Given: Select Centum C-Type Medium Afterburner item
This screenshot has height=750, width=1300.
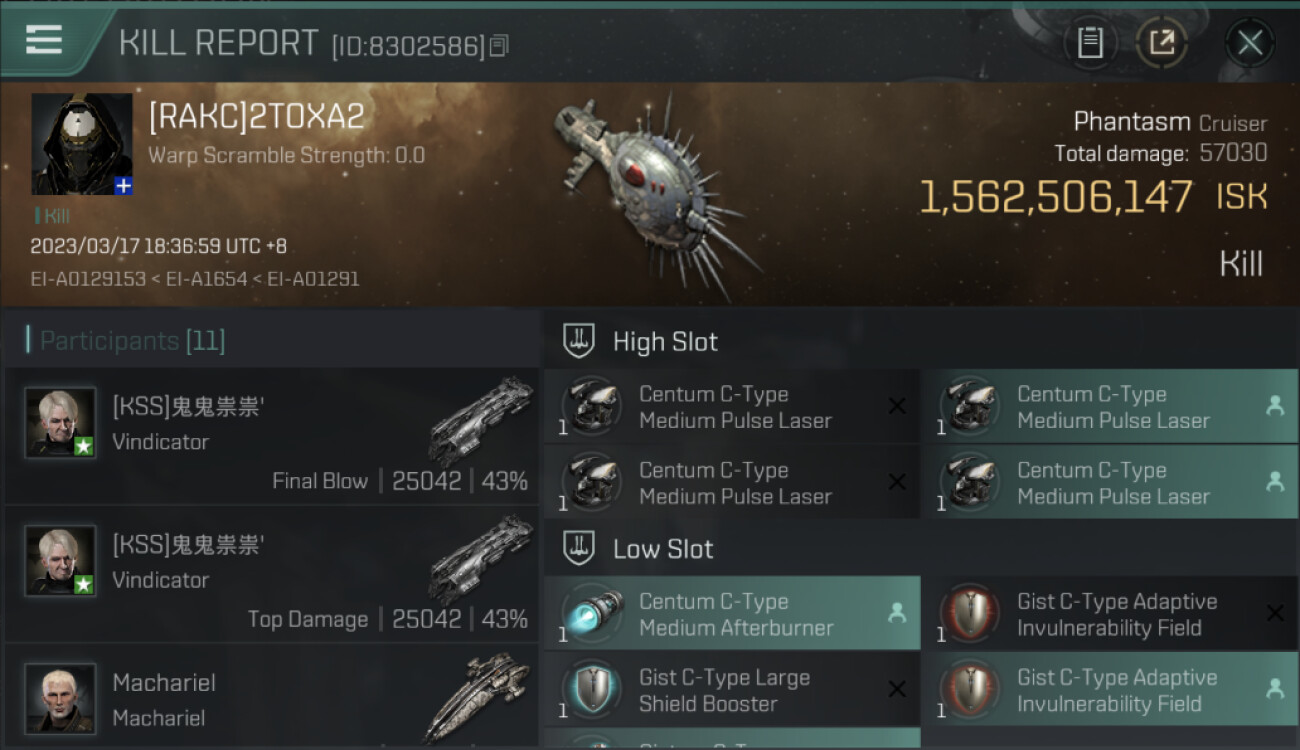Looking at the screenshot, I should tap(732, 614).
